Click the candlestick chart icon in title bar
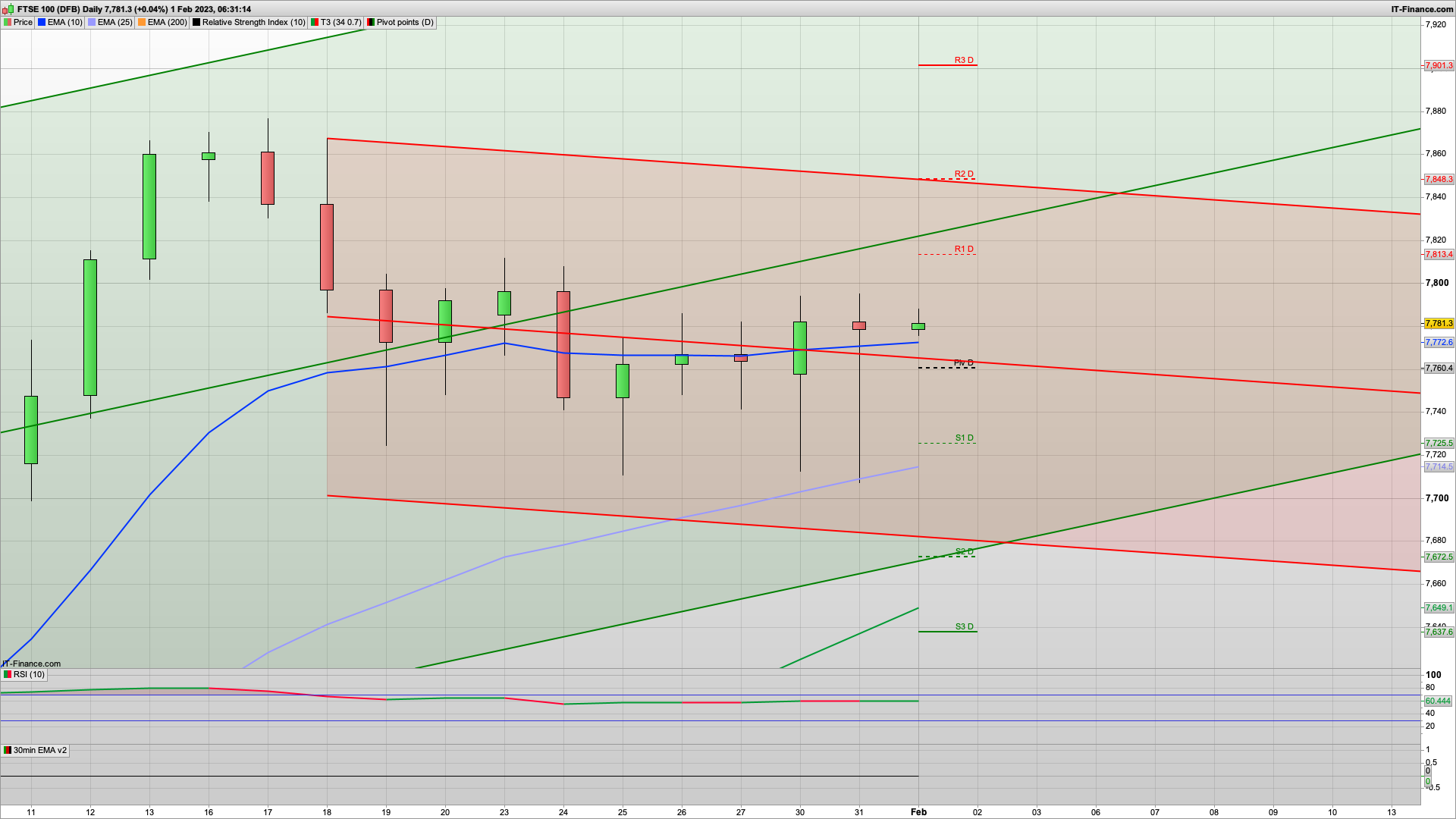The height and width of the screenshot is (819, 1456). pyautogui.click(x=9, y=9)
